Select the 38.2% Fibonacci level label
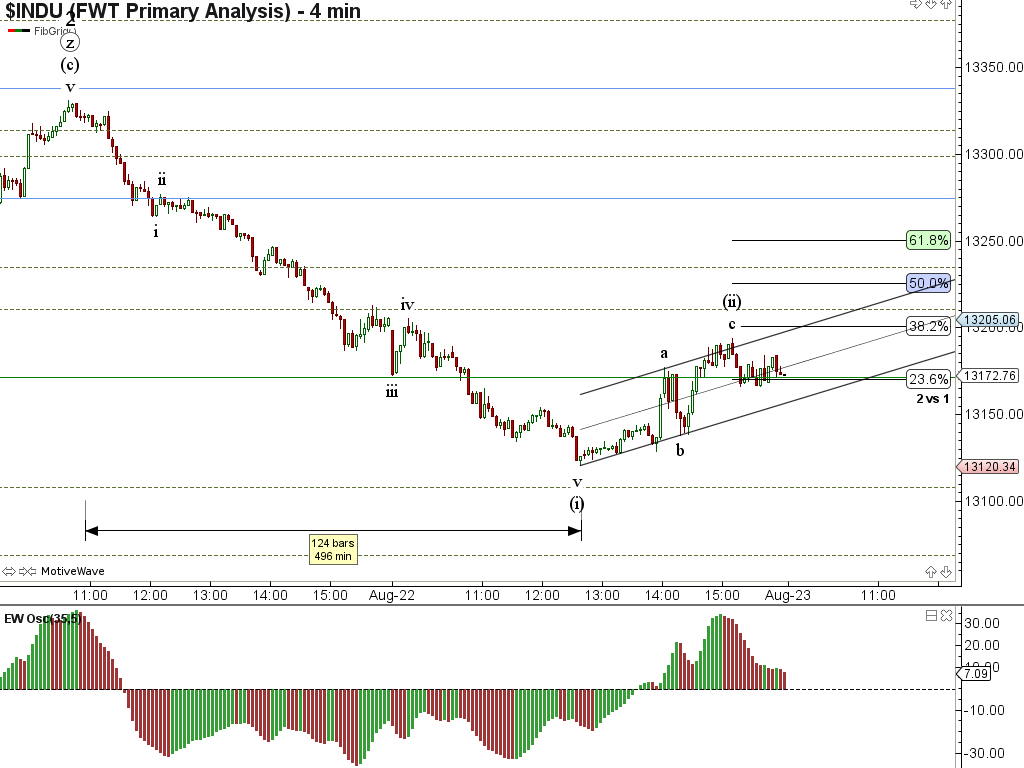 point(928,326)
